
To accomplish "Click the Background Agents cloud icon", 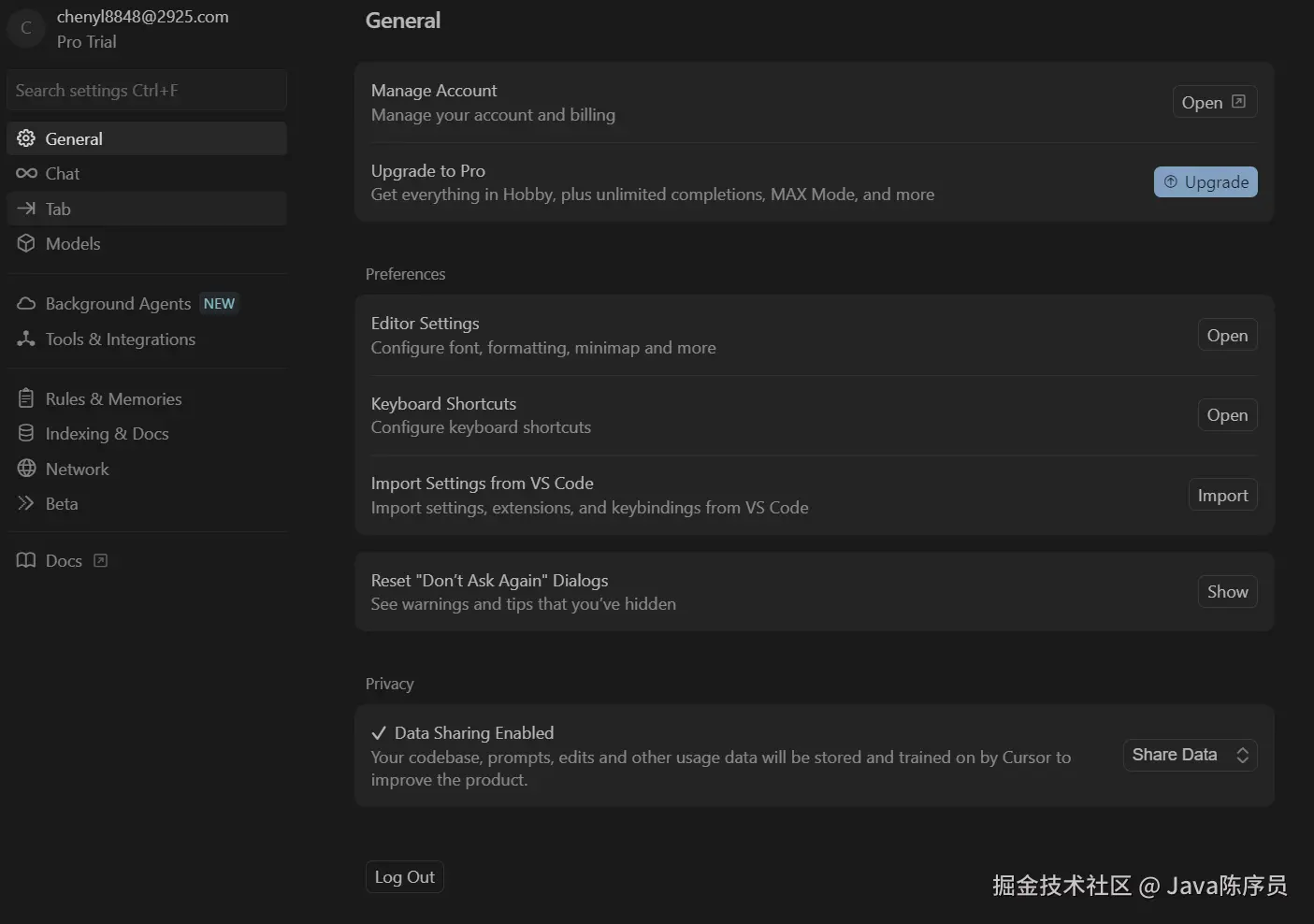I will (x=26, y=304).
